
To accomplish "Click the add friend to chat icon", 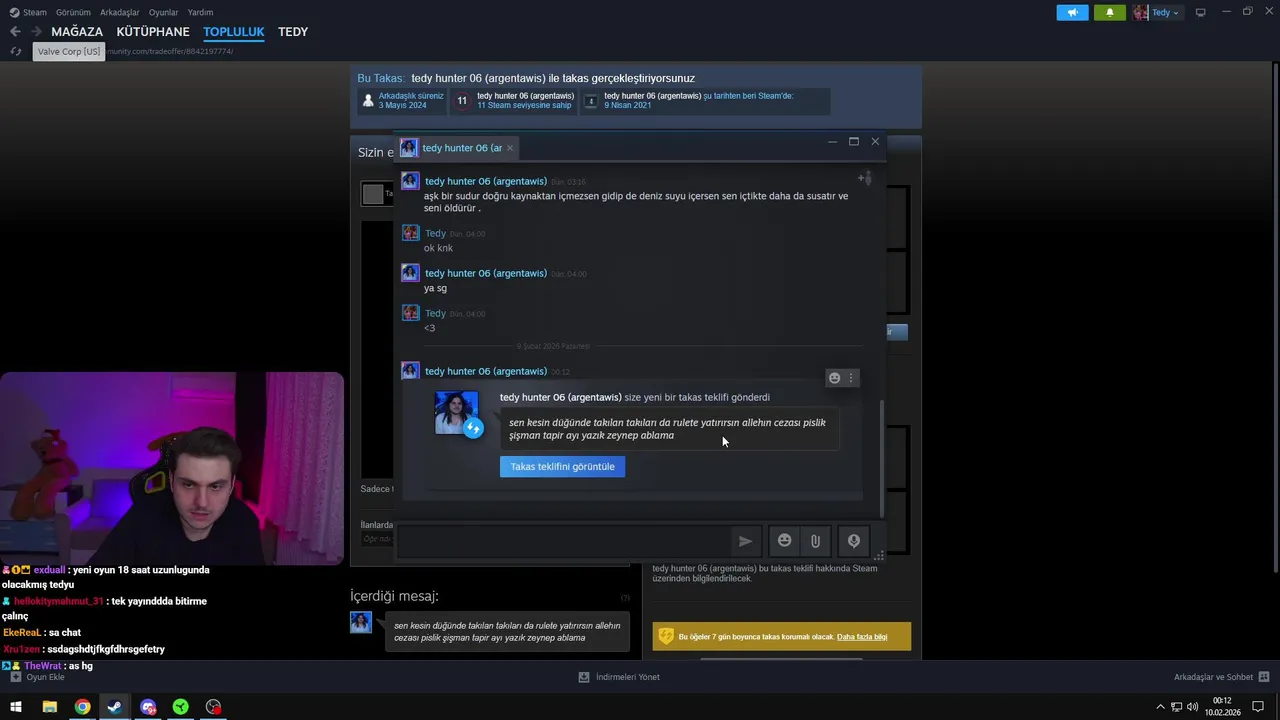I will click(x=865, y=179).
